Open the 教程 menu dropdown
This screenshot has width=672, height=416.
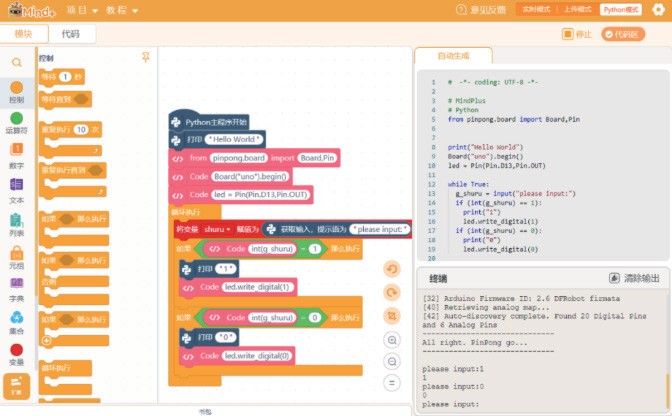point(122,10)
